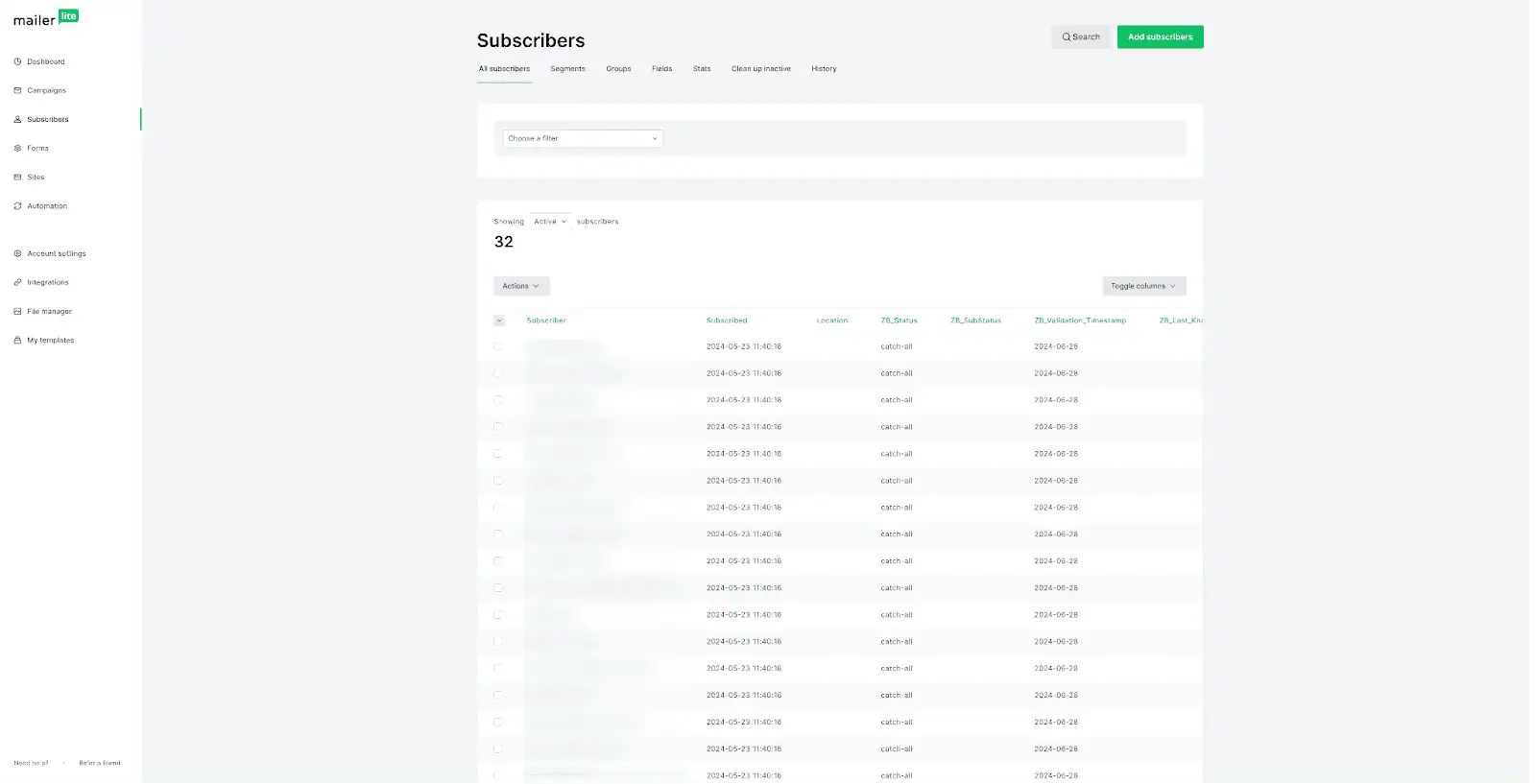Sort by the Subscribed column header
The height and width of the screenshot is (784, 1536).
pos(727,321)
